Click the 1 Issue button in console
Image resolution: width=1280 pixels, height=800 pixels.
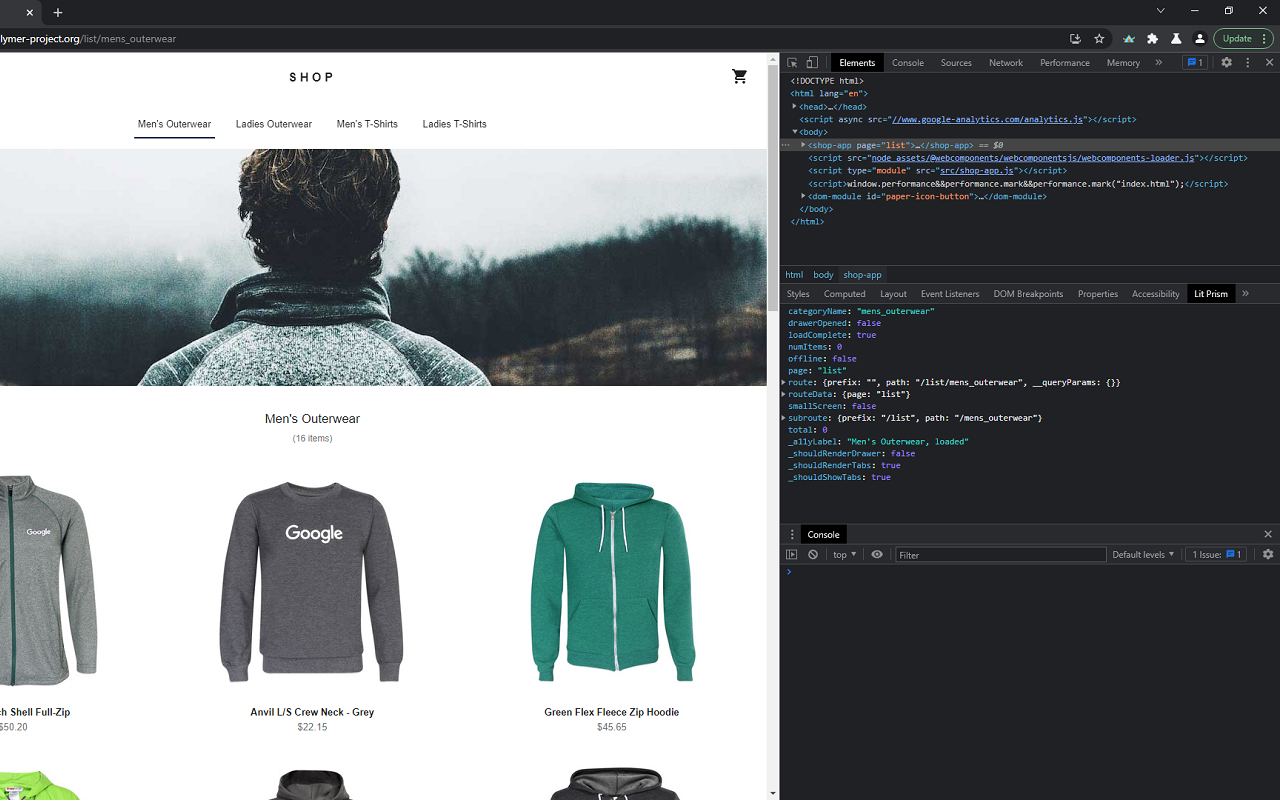click(x=1216, y=554)
